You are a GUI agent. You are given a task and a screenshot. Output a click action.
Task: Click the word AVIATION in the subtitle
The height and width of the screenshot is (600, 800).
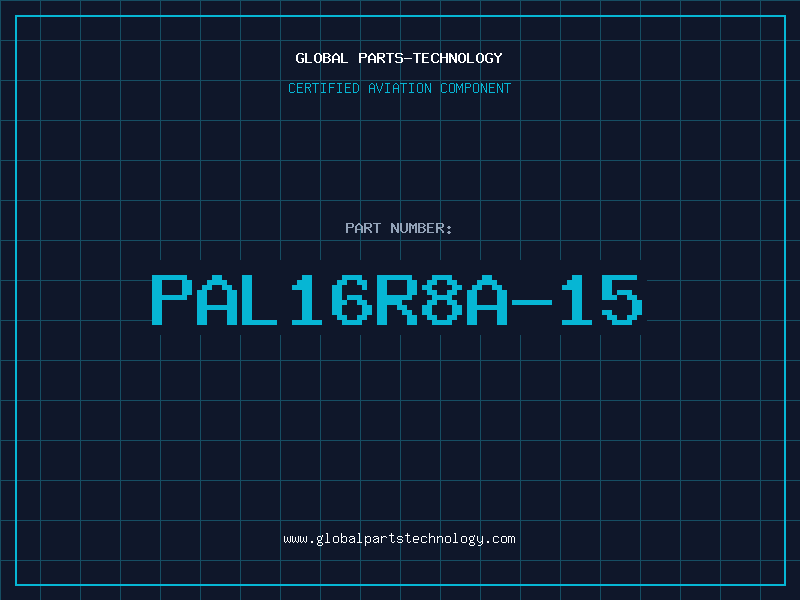click(400, 88)
